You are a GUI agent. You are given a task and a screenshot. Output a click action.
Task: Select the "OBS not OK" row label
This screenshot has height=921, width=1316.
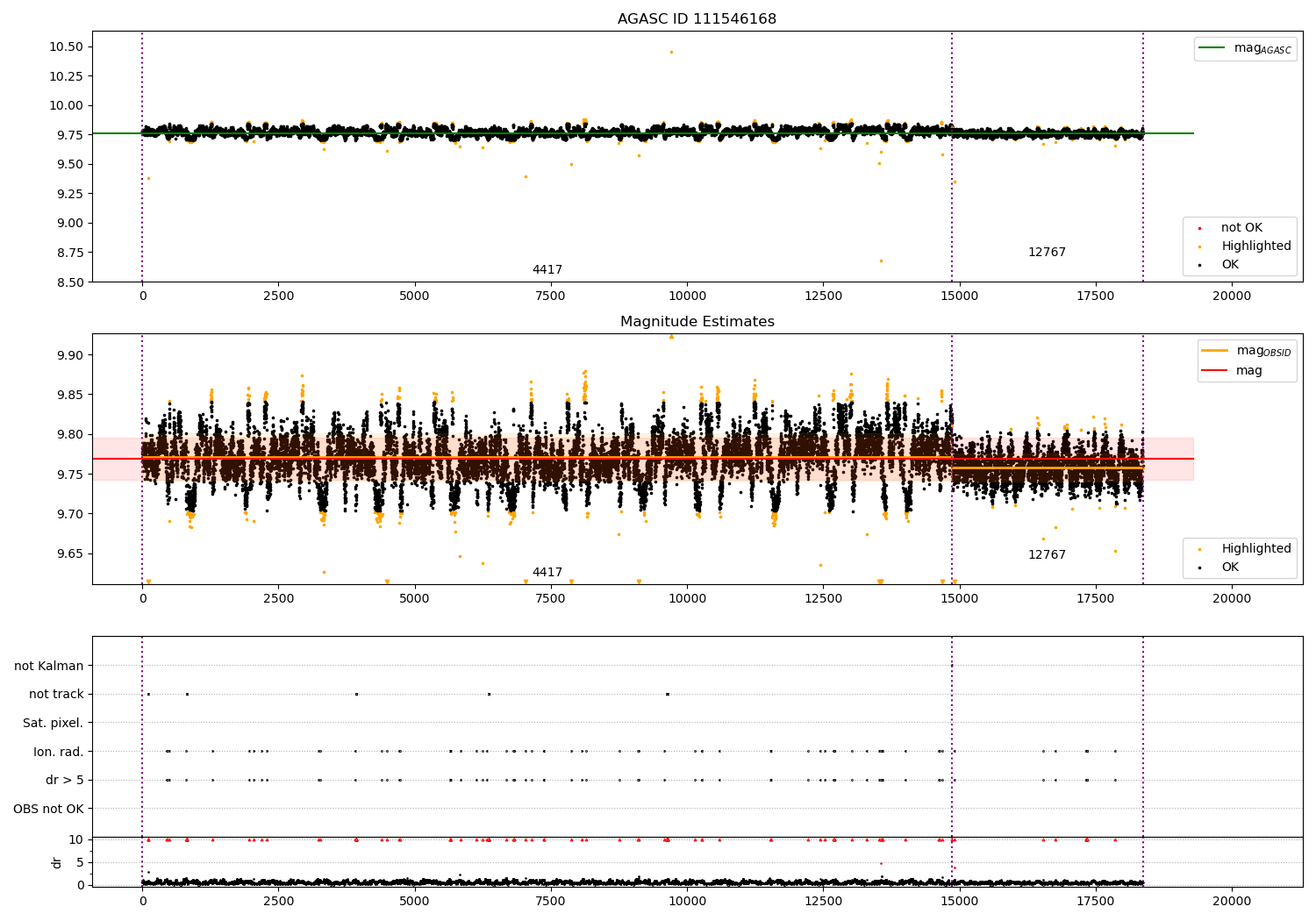click(x=48, y=809)
